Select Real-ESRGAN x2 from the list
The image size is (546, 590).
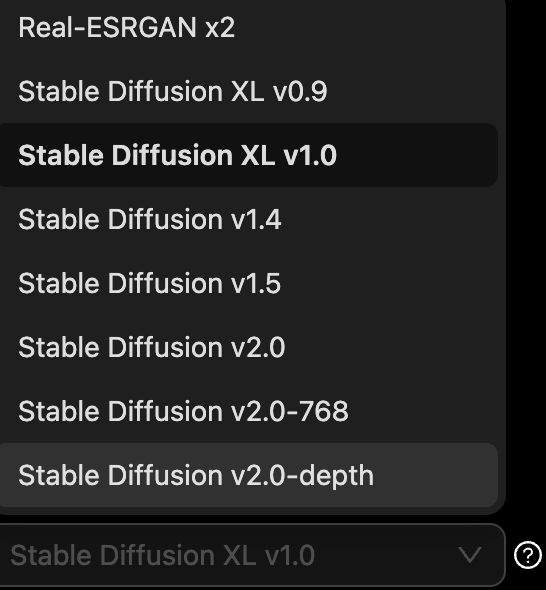click(248, 27)
